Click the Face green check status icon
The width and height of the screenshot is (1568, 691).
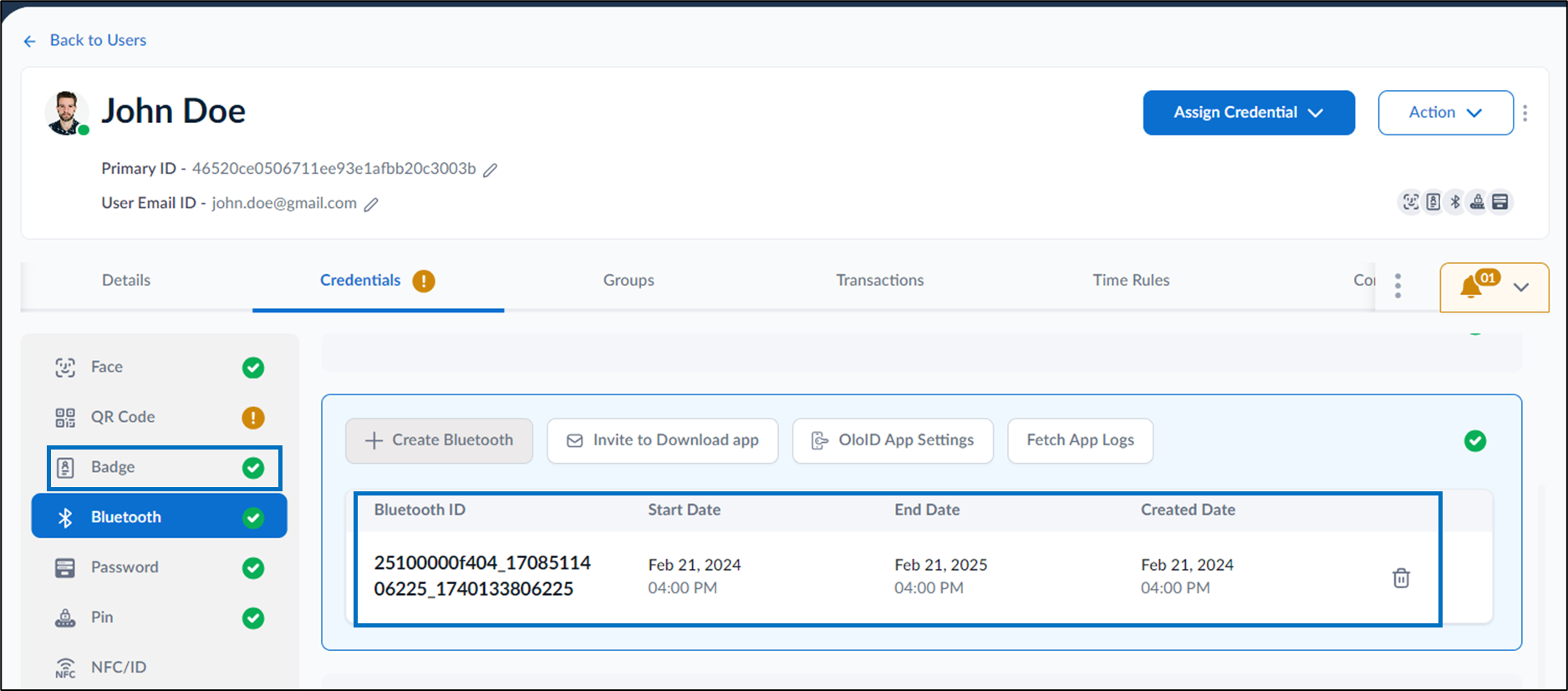(253, 368)
